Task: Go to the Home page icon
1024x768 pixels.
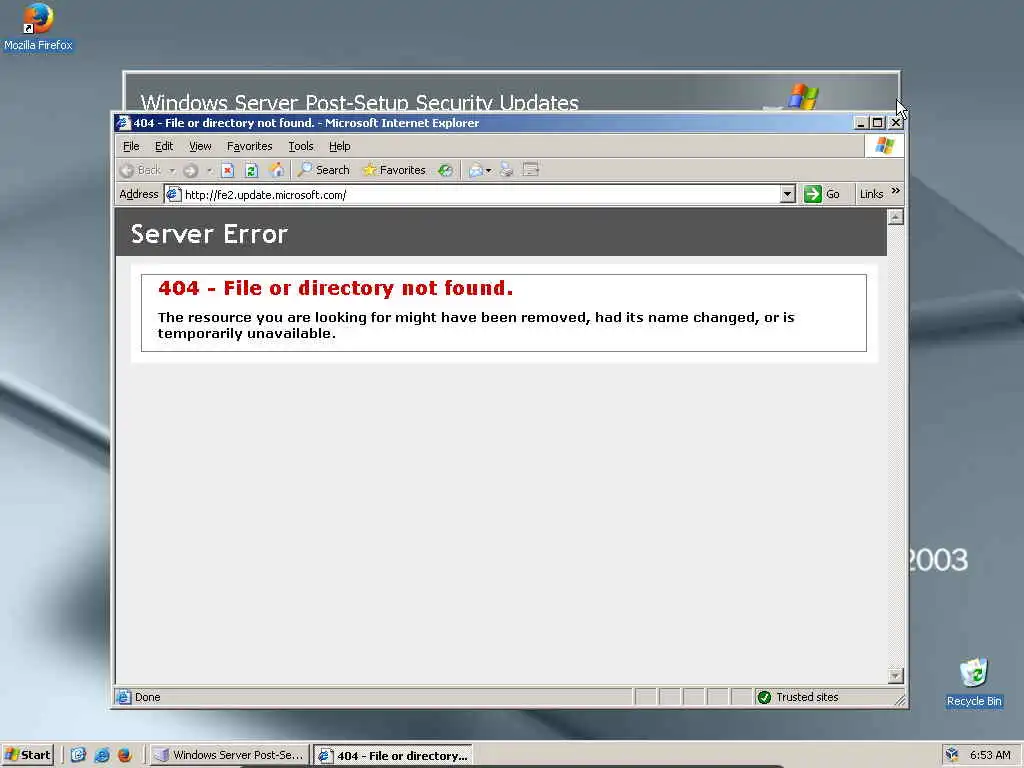Action: (x=277, y=170)
